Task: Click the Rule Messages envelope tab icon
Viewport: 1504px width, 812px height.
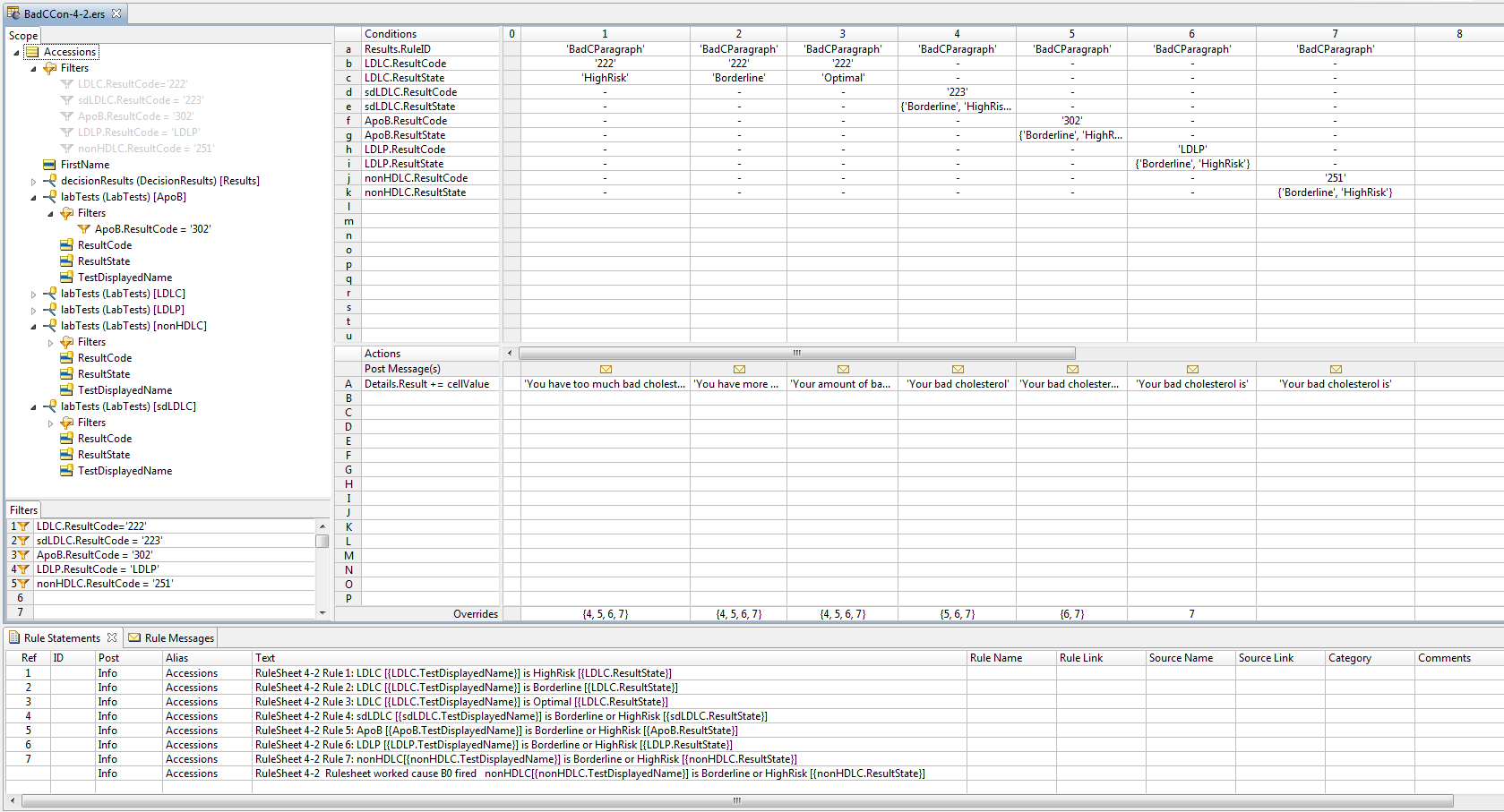Action: point(134,637)
